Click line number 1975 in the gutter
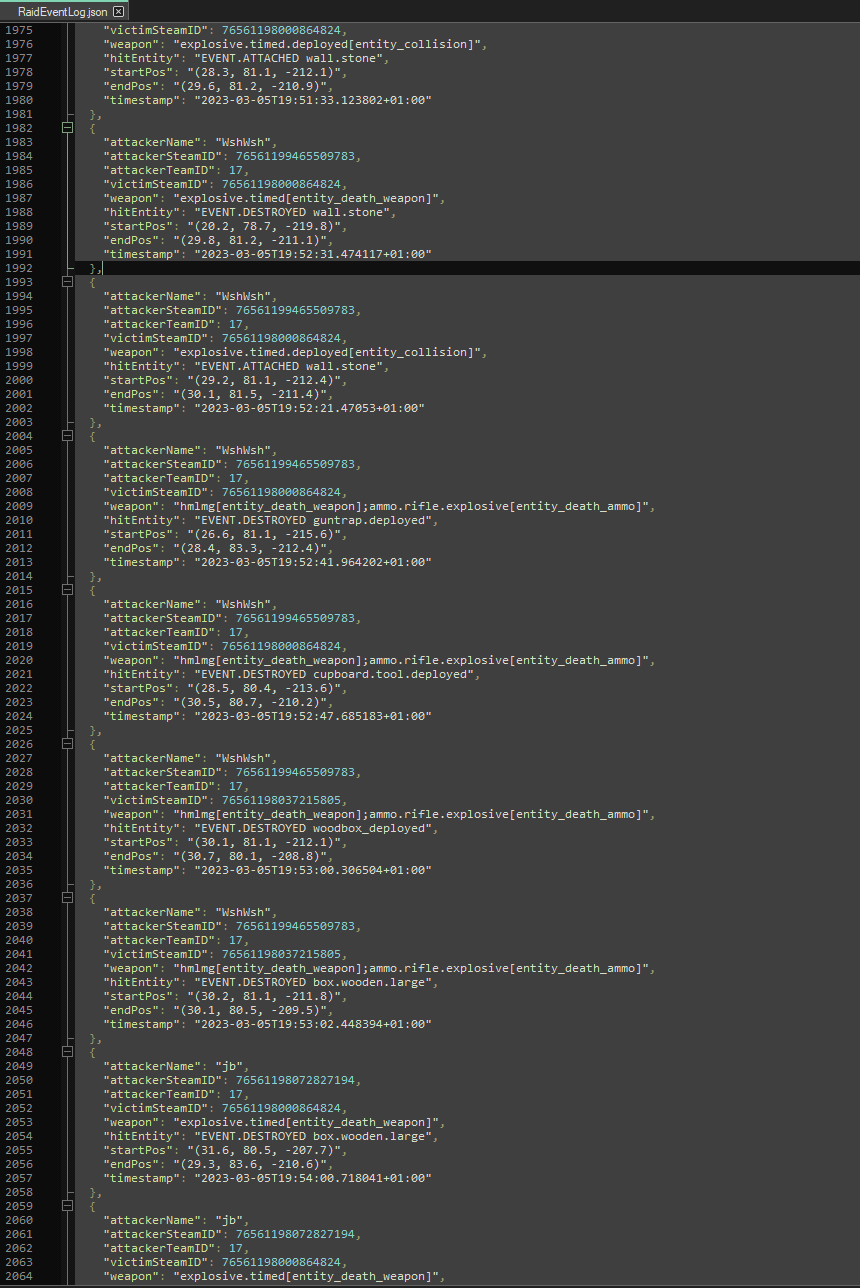The height and width of the screenshot is (1288, 860). point(19,30)
